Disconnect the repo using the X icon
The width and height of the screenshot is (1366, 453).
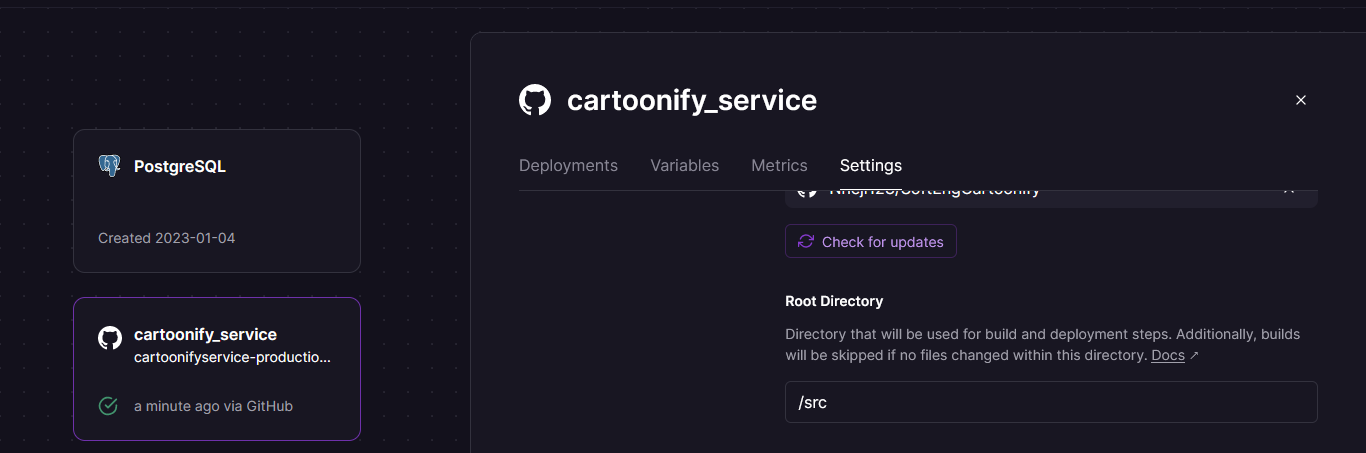pos(1289,191)
